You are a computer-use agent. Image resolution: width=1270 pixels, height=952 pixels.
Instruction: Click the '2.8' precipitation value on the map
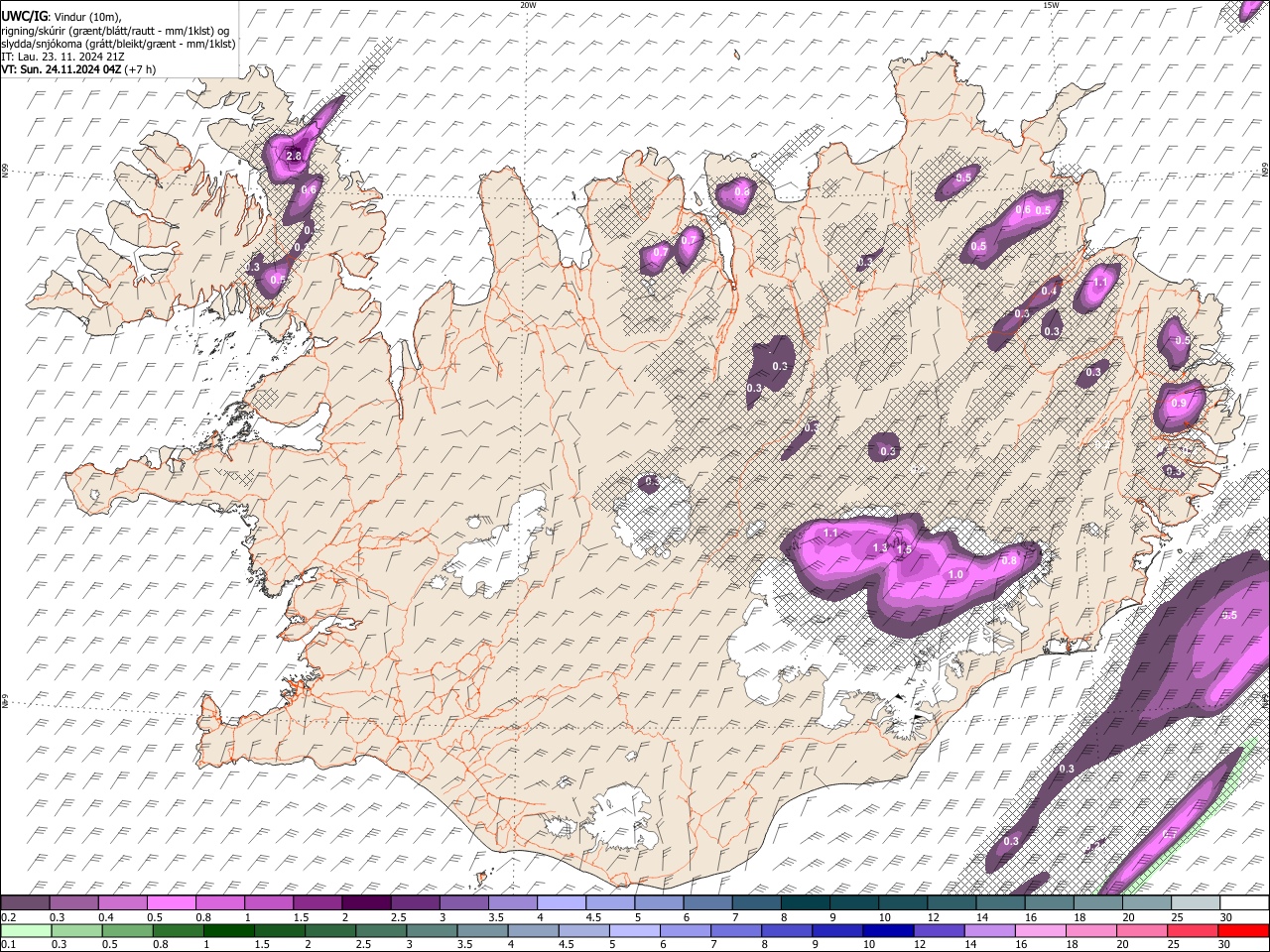click(294, 157)
